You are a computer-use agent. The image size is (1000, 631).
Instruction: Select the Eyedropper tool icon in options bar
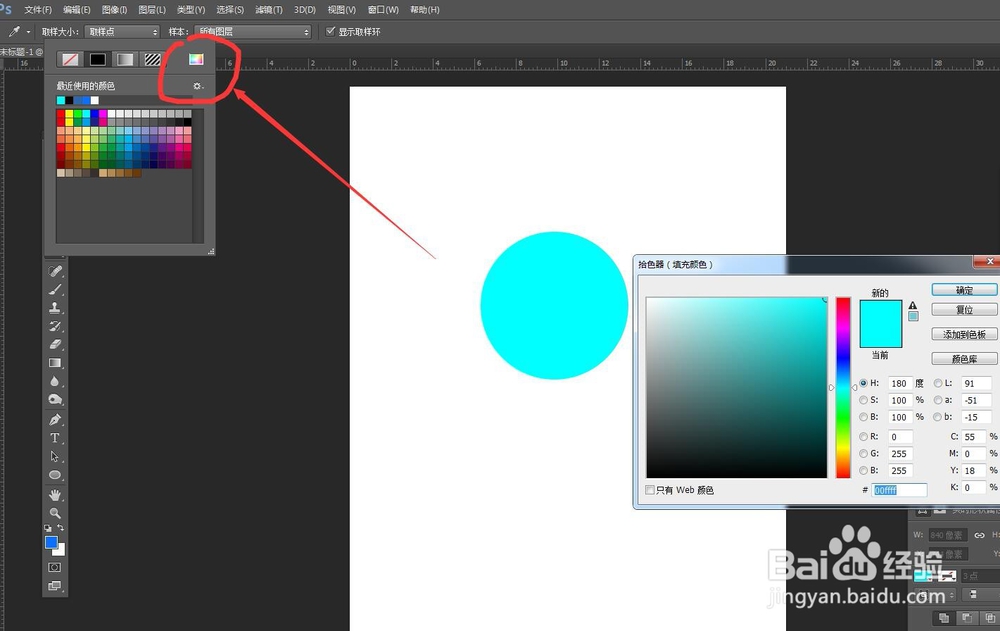coord(14,31)
